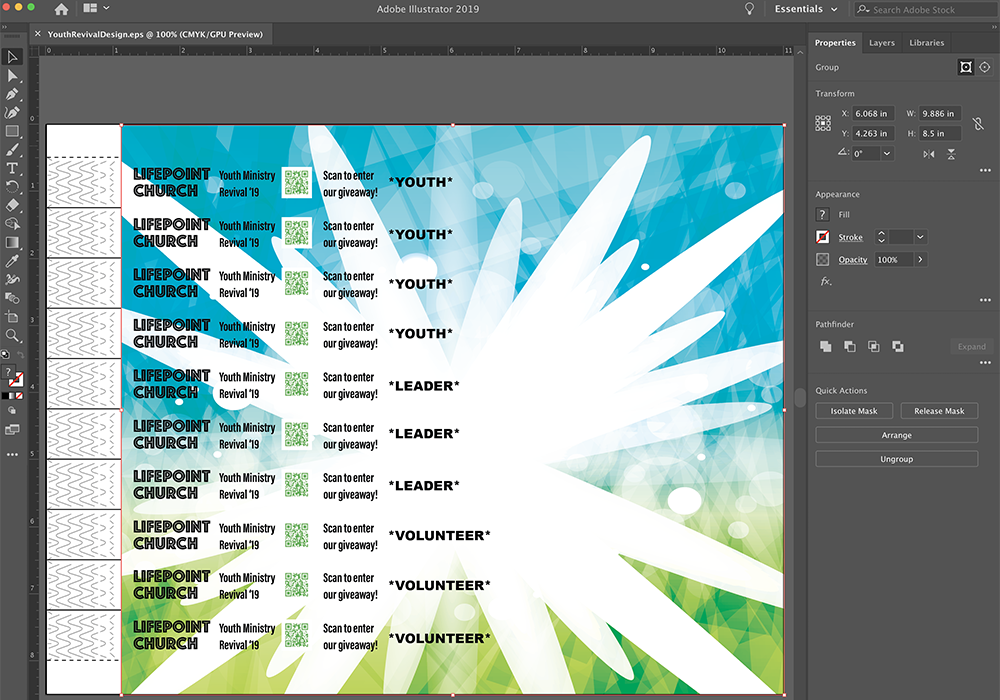Set toolbar color mode to Gradient
Screen dimensions: 1000x700
click(x=12, y=396)
